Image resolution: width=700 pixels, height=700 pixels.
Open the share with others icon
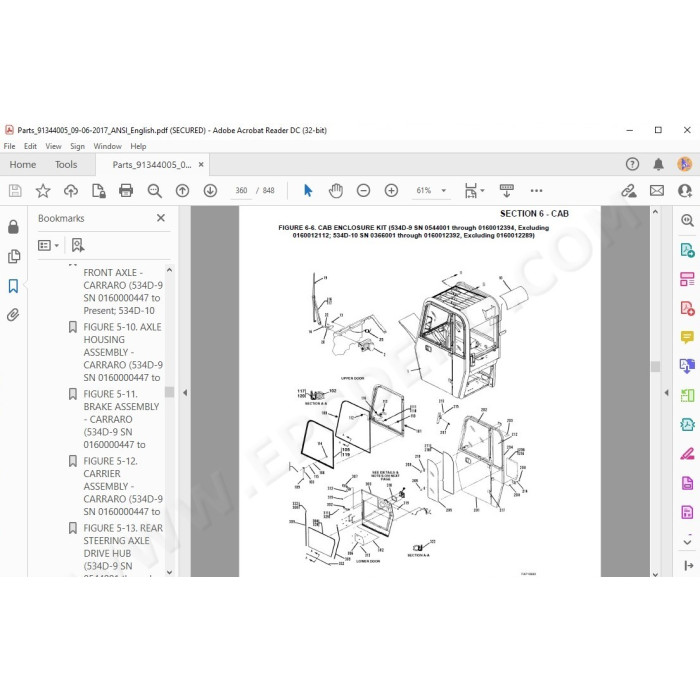tap(685, 191)
